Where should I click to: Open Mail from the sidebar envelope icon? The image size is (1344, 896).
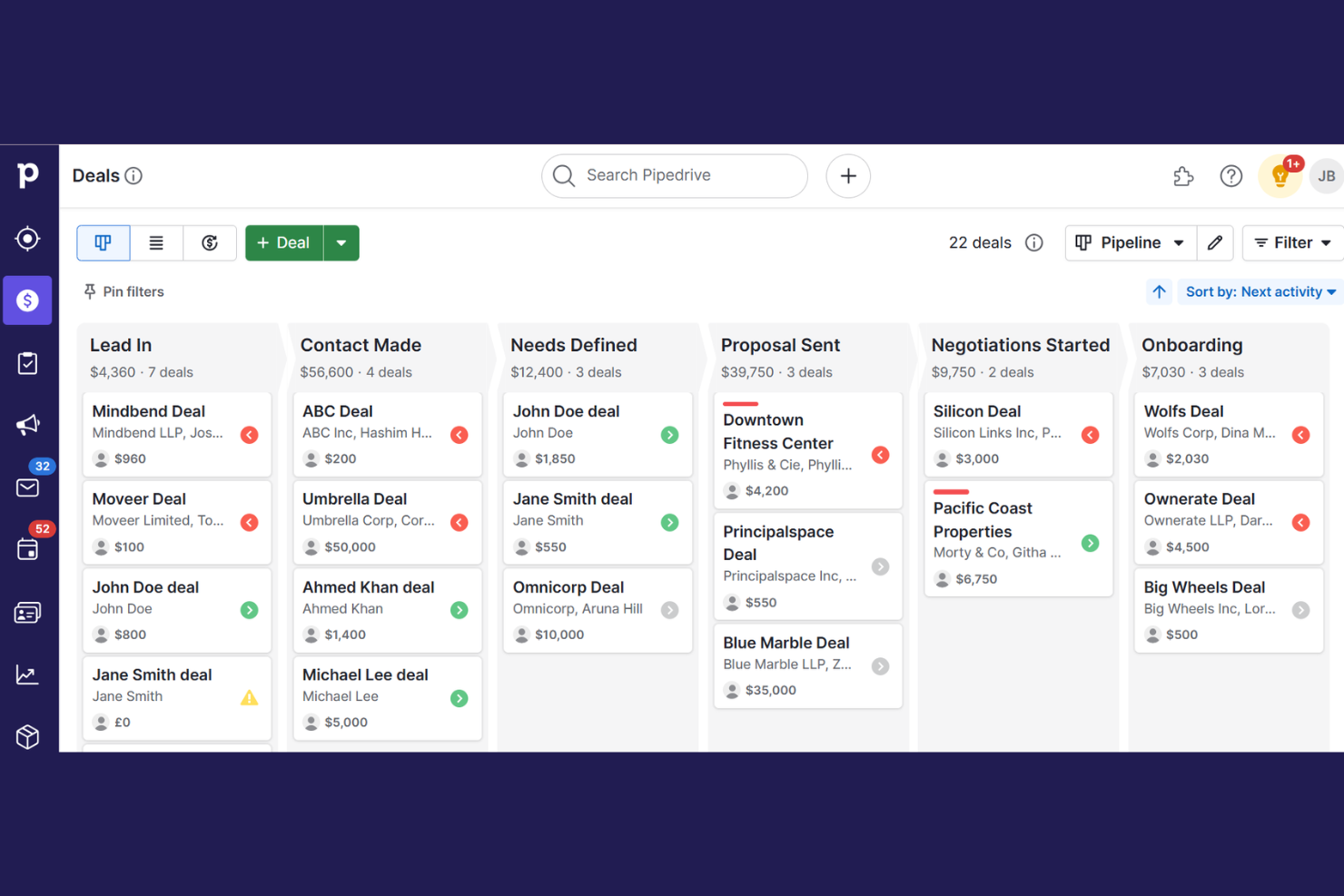(27, 487)
